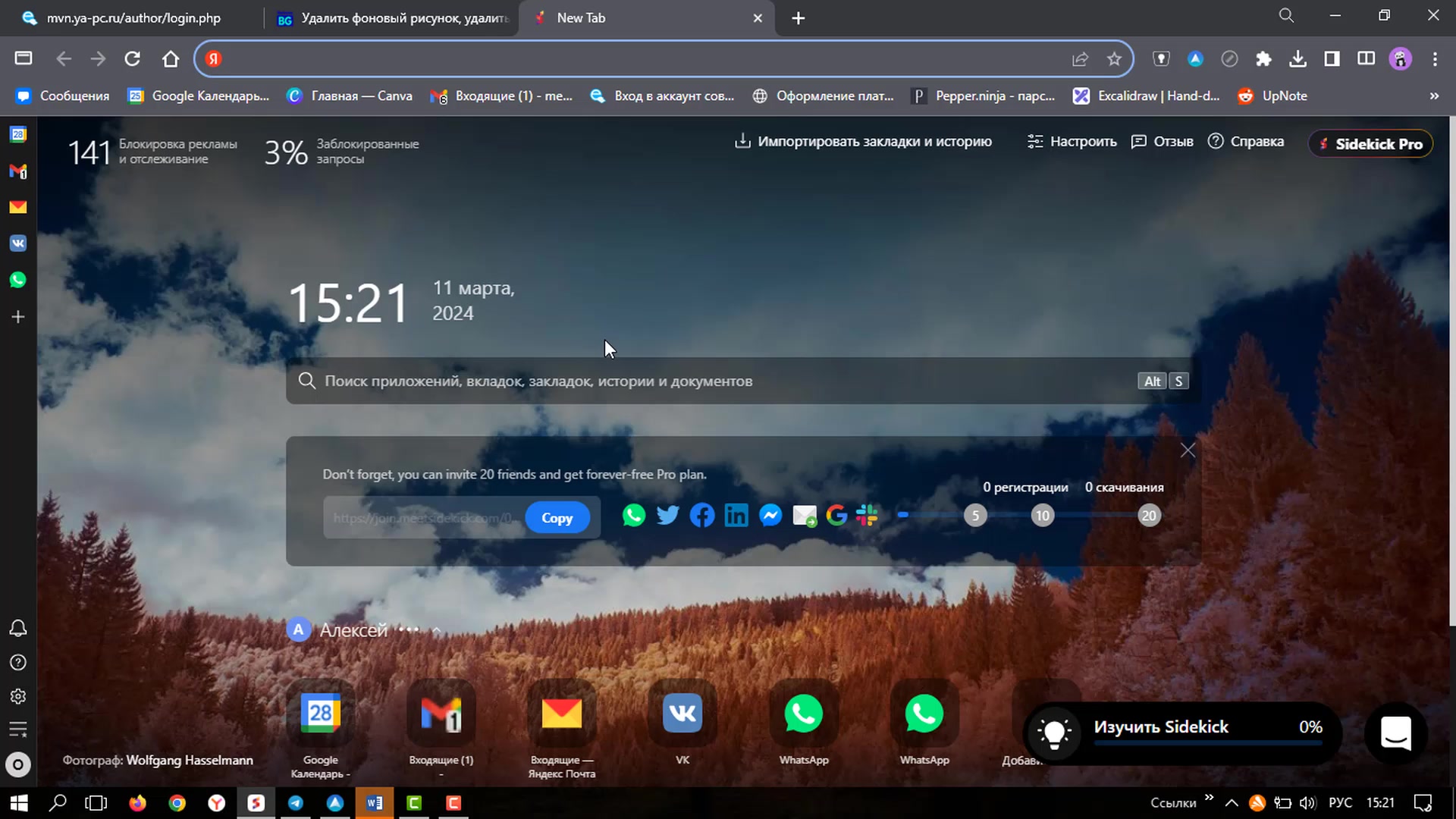The width and height of the screenshot is (1456, 819).
Task: Bookmark the page with the star icon
Action: click(1114, 59)
